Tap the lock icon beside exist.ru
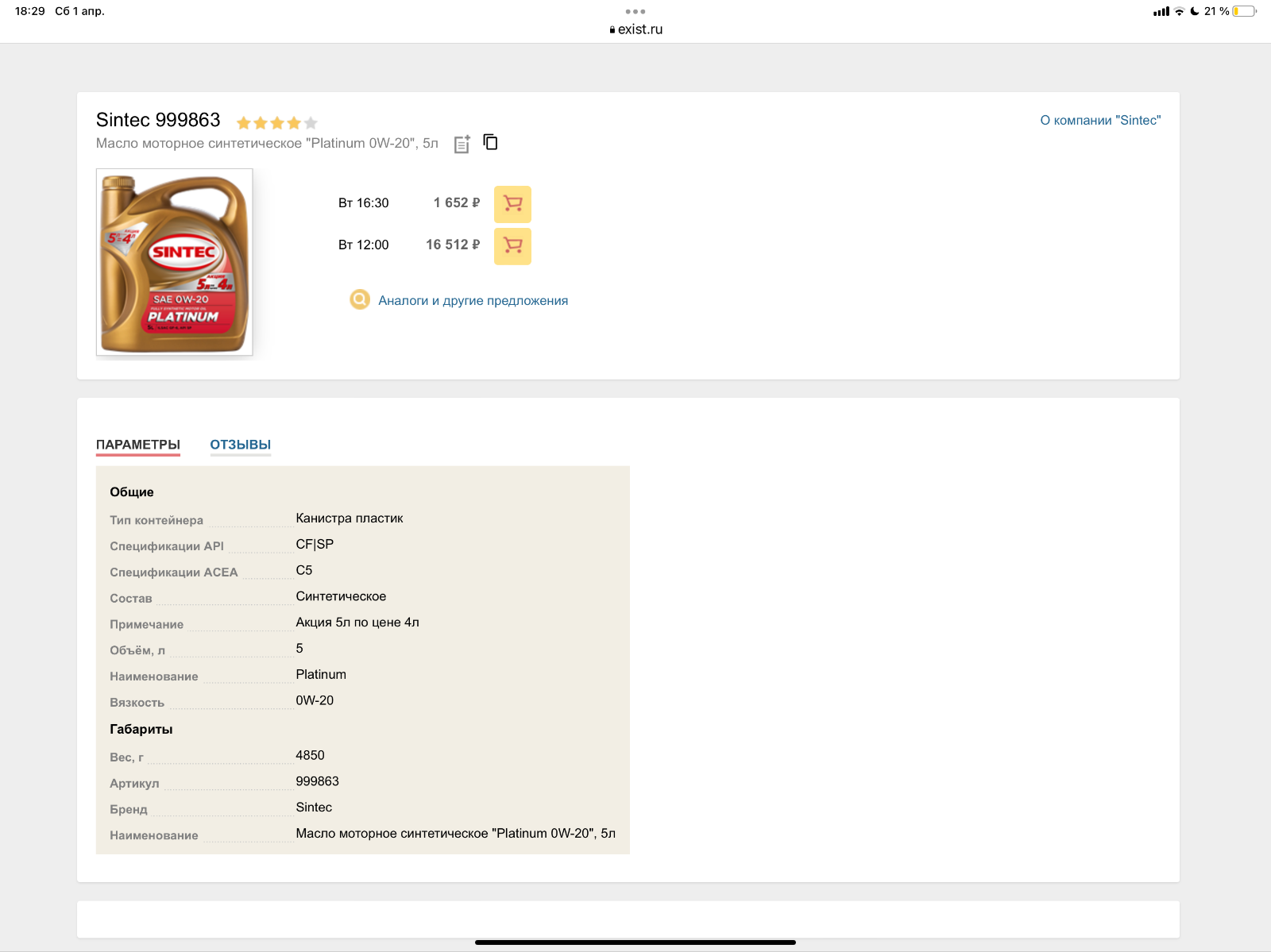 [x=612, y=29]
